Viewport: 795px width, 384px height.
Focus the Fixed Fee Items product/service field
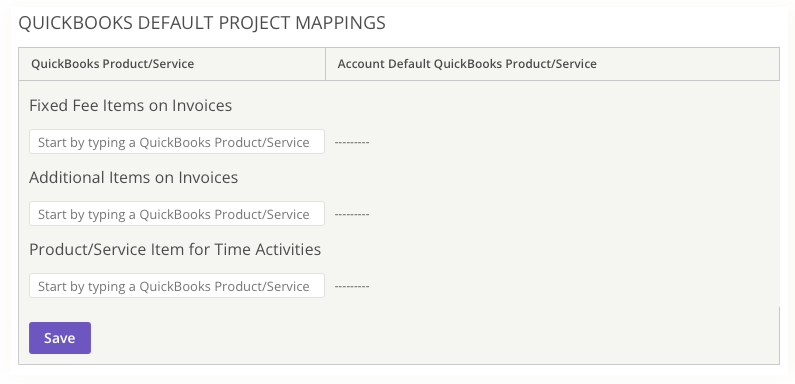[x=176, y=142]
